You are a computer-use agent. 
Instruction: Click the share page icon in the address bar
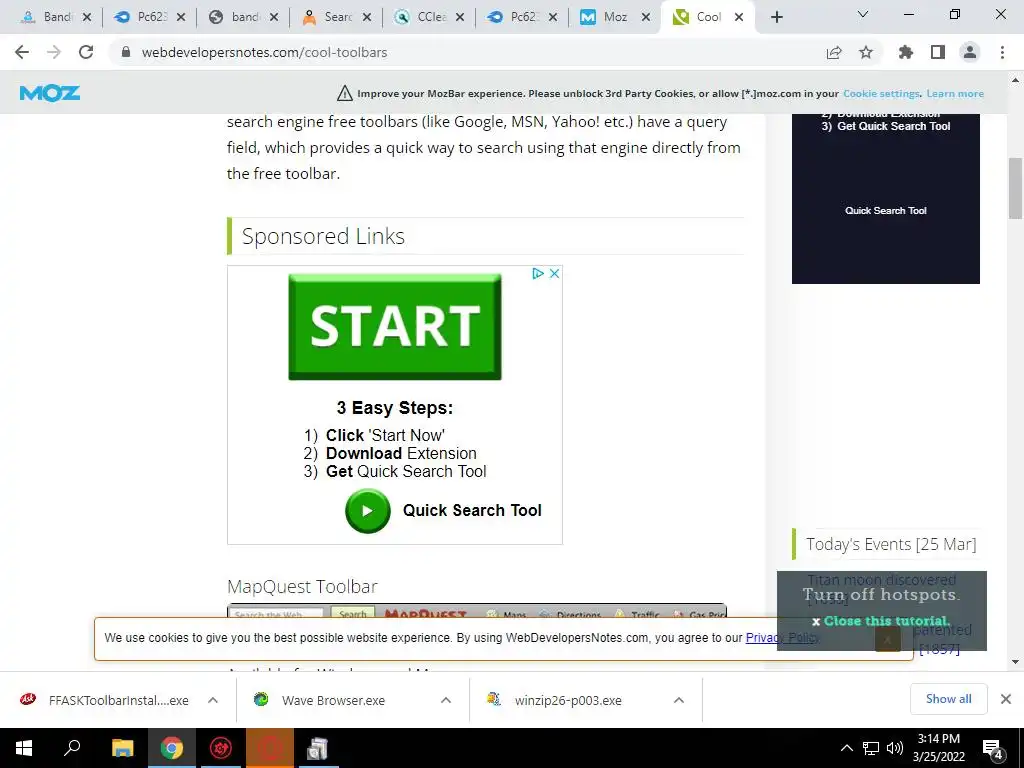(x=834, y=52)
